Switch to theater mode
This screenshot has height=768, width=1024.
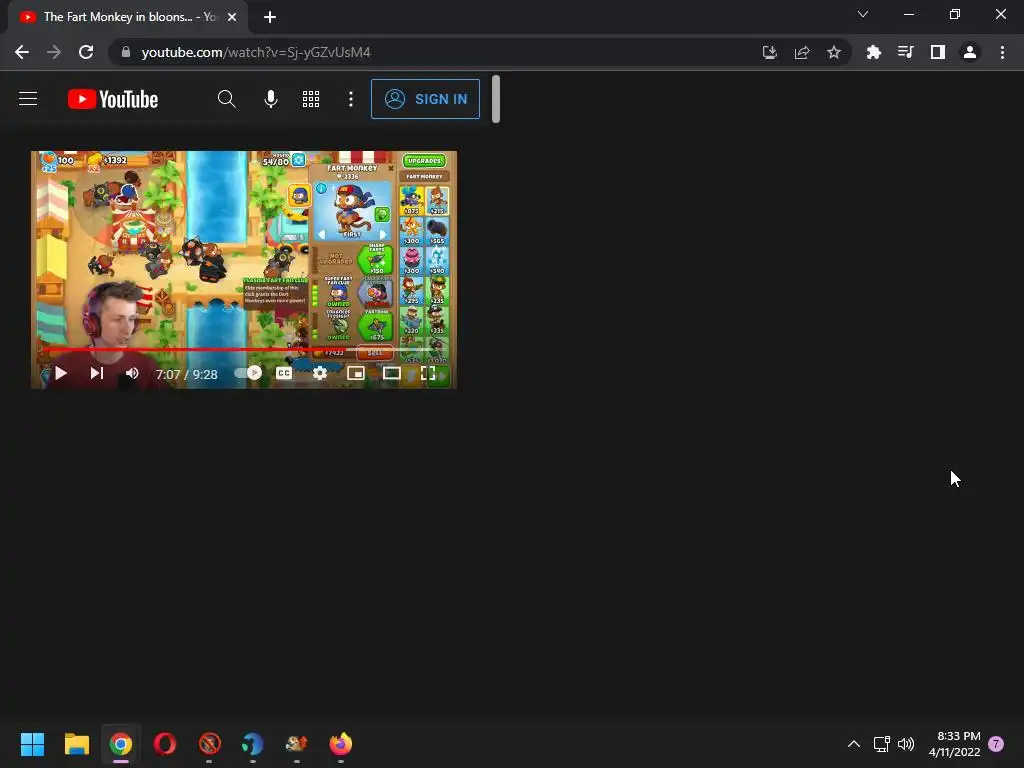tap(392, 373)
